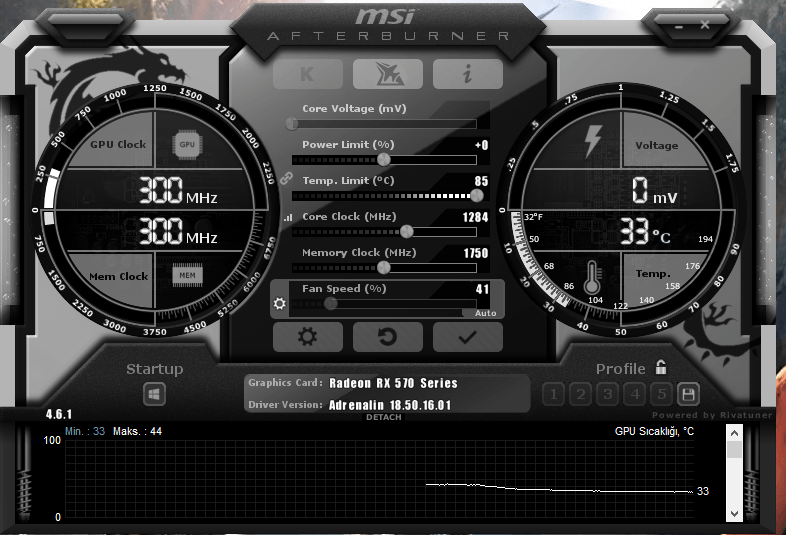Screen dimensions: 786x535
Task: Reset settings with the circular arrow button
Action: [387, 337]
